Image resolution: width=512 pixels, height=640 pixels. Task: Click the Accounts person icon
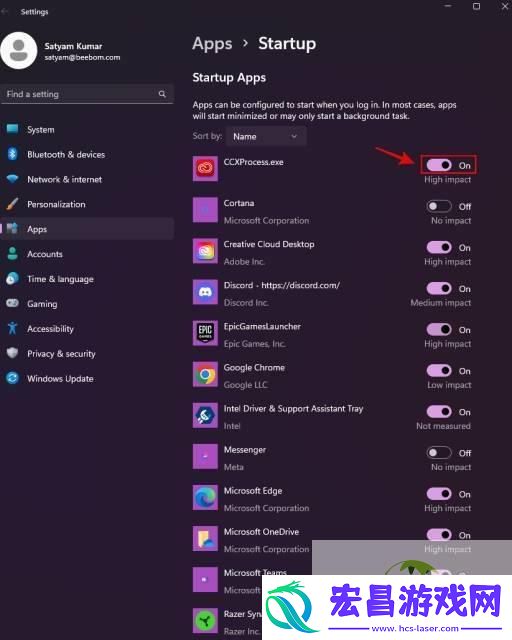coord(12,253)
